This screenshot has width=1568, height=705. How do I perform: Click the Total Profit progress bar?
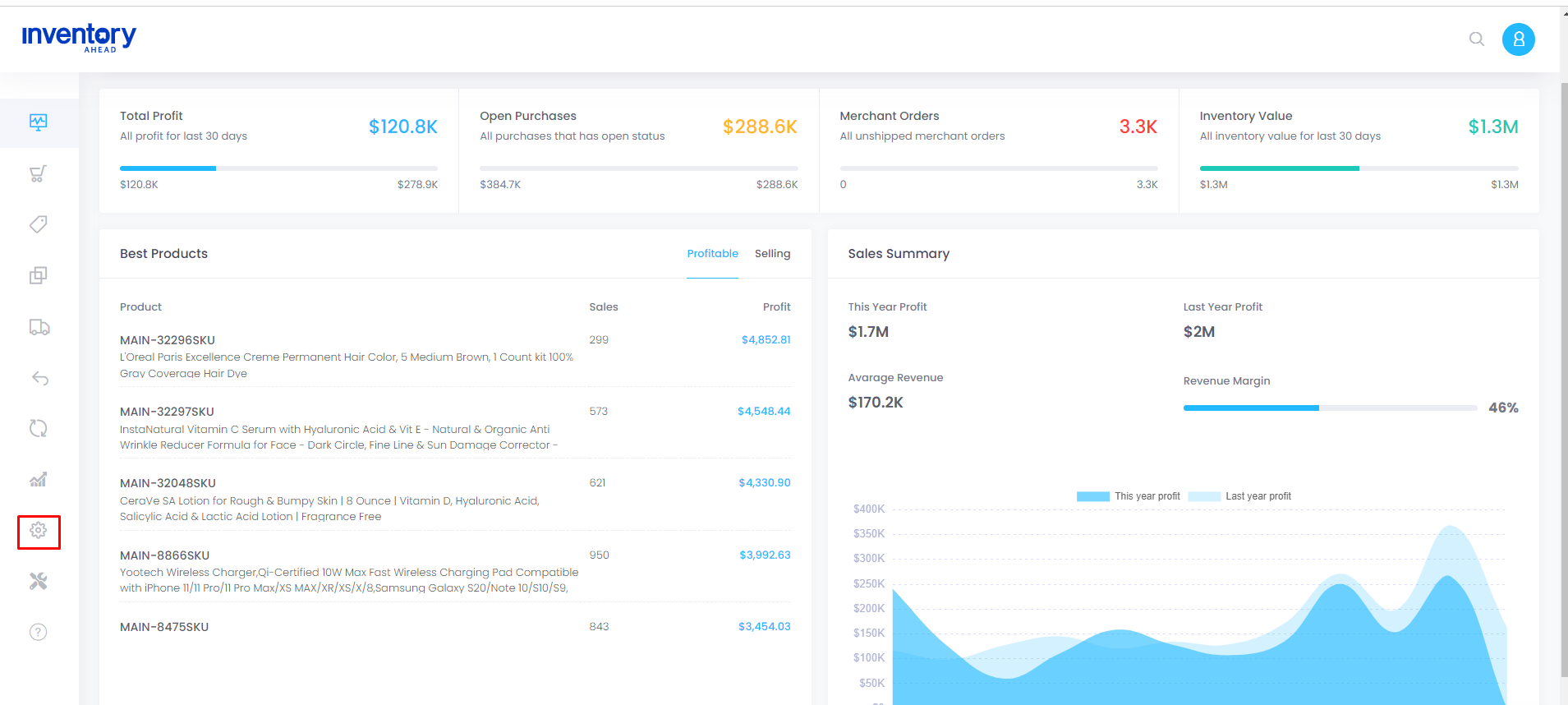point(278,168)
